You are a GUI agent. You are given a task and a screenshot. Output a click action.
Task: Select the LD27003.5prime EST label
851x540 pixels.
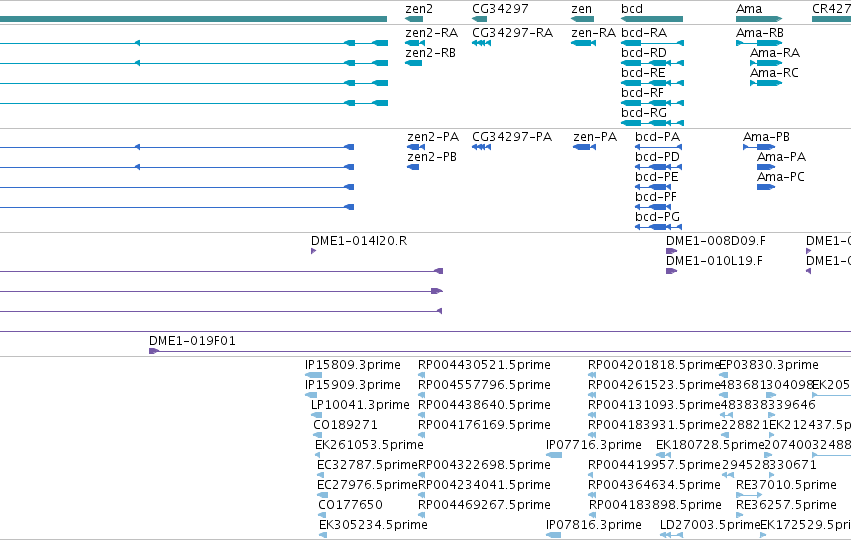[710, 525]
